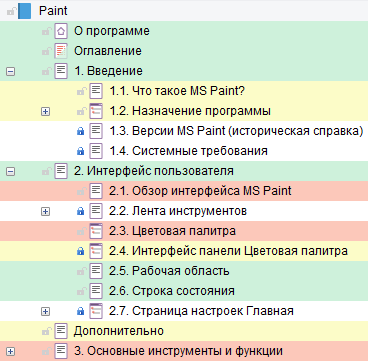
Task: Open 1.1. Что такое MS Paint? topic
Action: [x=177, y=91]
